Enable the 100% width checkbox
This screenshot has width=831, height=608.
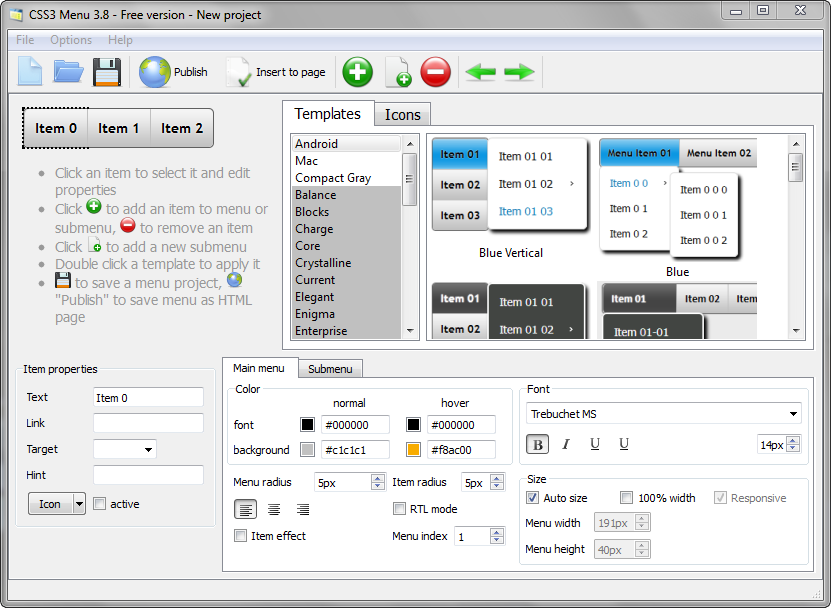tap(626, 498)
